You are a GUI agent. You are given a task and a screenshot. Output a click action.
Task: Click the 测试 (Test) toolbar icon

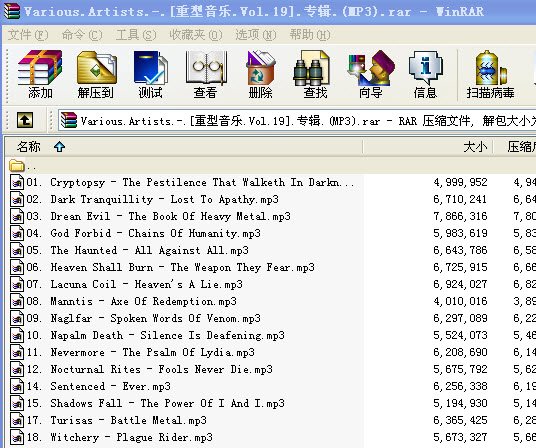(x=150, y=68)
